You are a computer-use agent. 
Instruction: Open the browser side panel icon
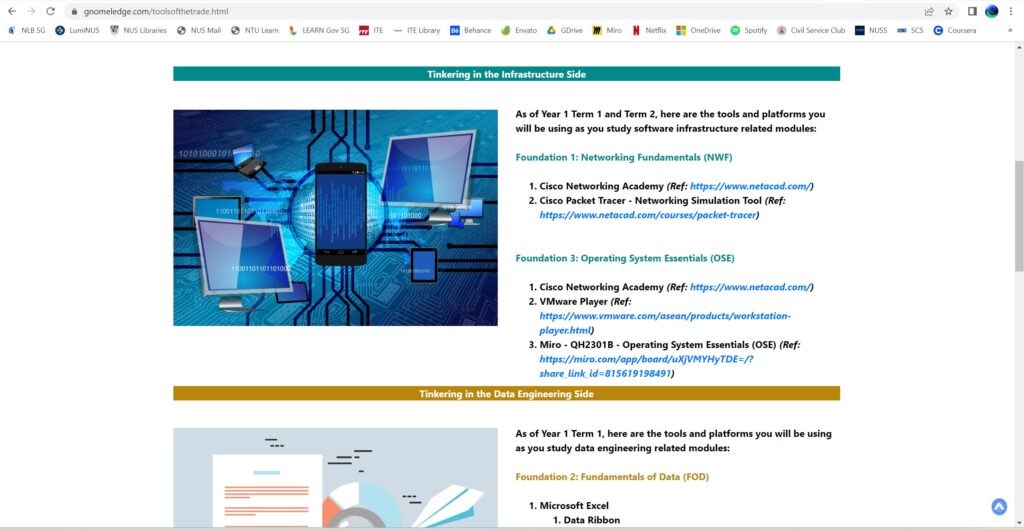point(972,11)
